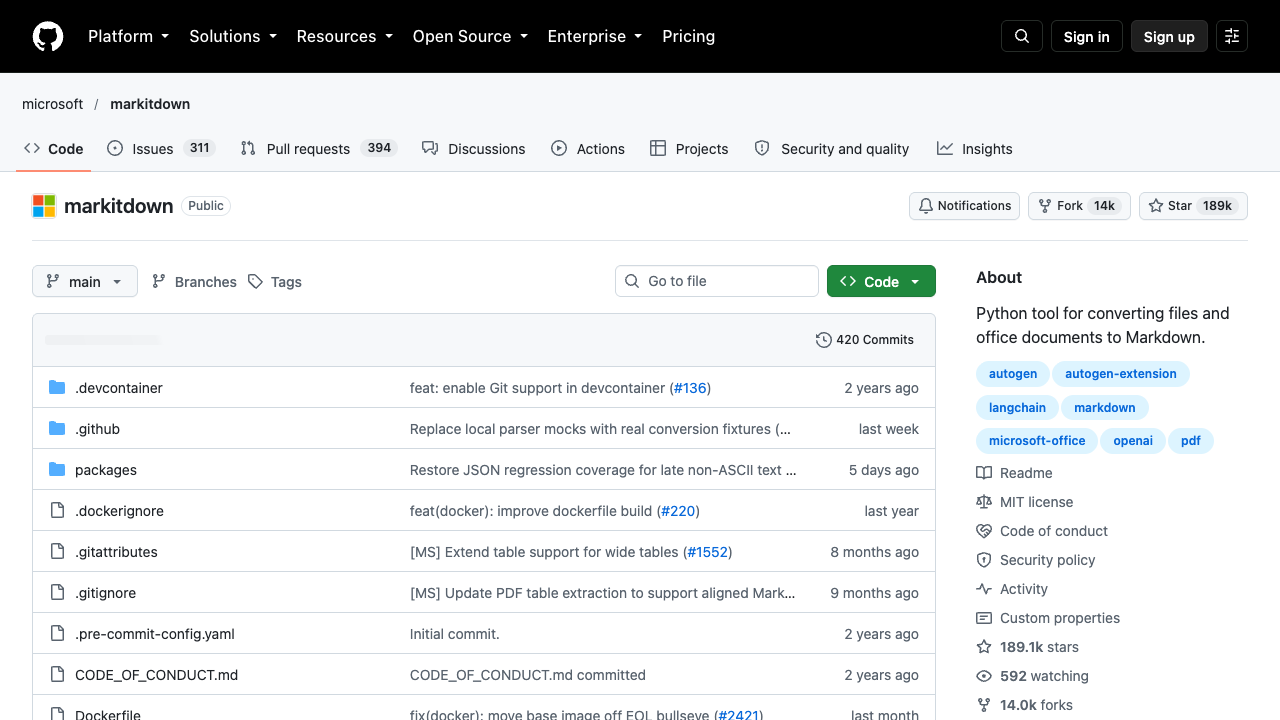Click the Sign up button

(1169, 36)
